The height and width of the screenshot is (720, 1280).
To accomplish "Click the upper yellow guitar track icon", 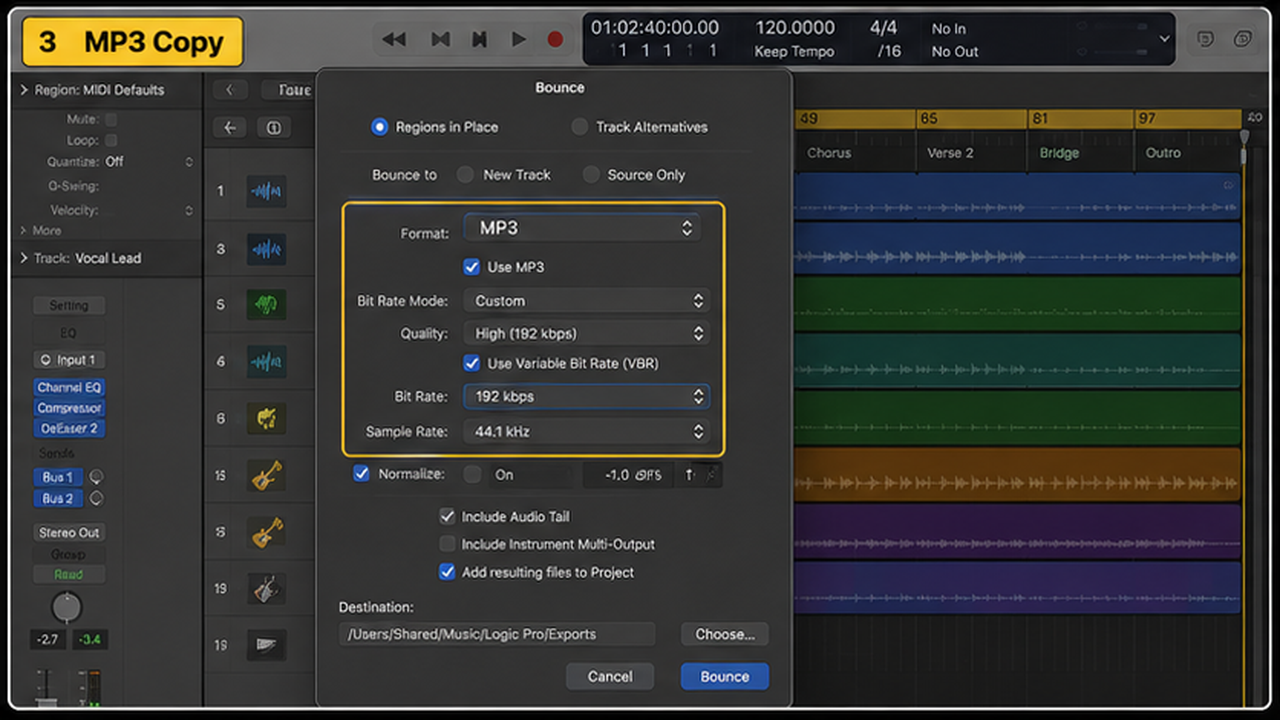I will [266, 476].
